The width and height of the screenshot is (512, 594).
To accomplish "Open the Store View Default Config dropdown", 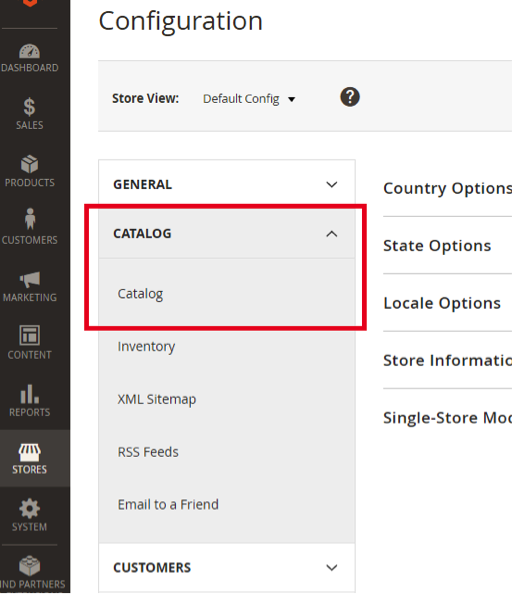I will pyautogui.click(x=249, y=99).
